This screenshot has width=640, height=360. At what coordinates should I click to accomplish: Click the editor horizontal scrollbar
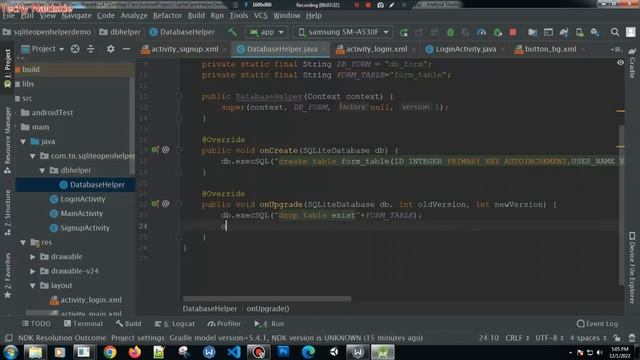coord(267,299)
